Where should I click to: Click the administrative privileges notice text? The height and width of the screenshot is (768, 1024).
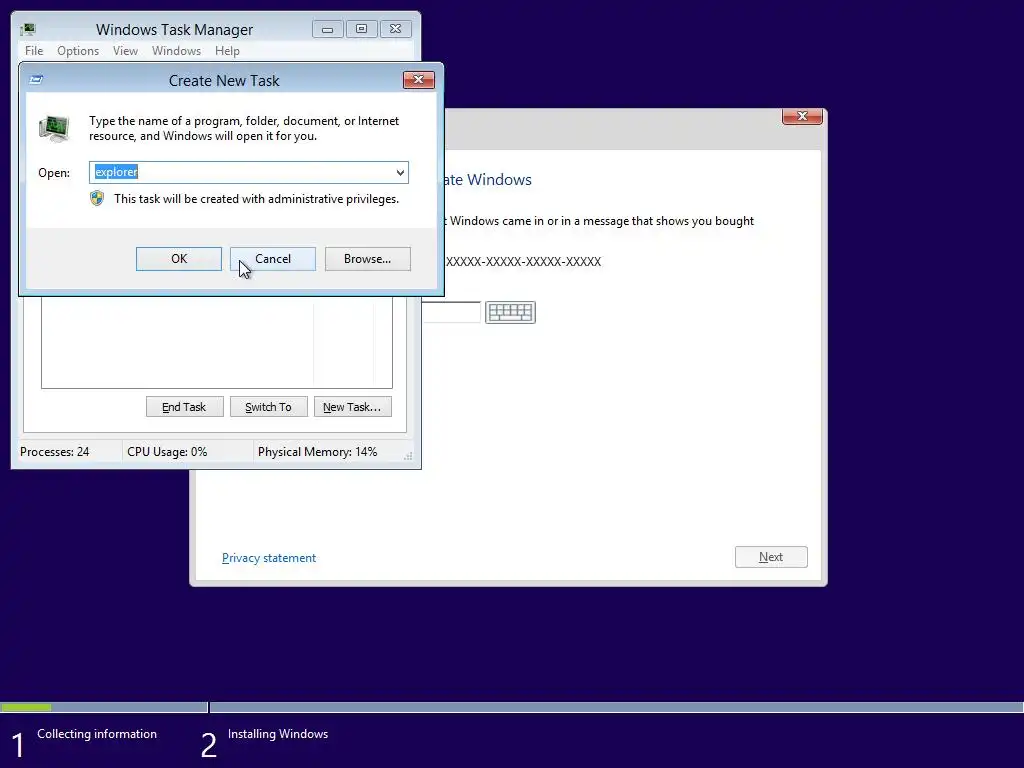[x=256, y=199]
